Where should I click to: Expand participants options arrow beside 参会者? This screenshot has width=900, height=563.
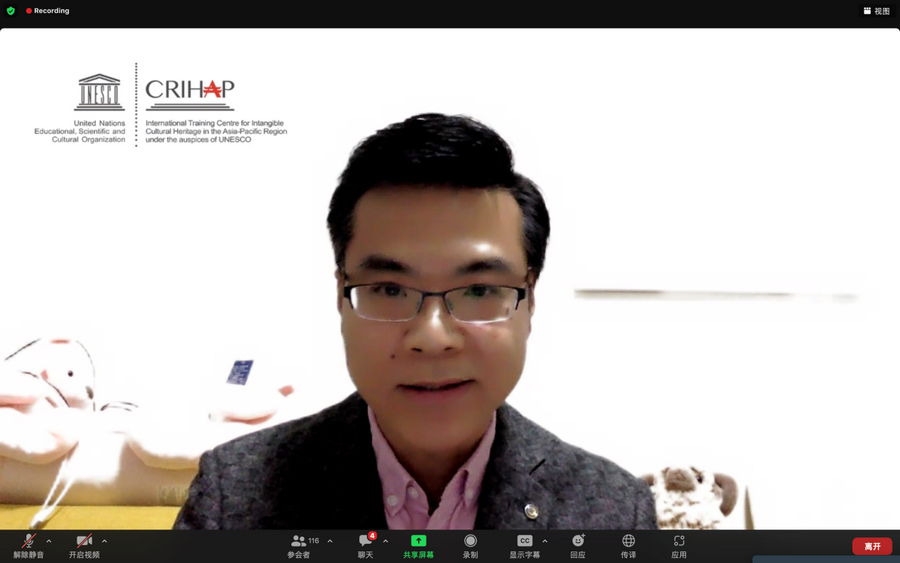pyautogui.click(x=330, y=541)
